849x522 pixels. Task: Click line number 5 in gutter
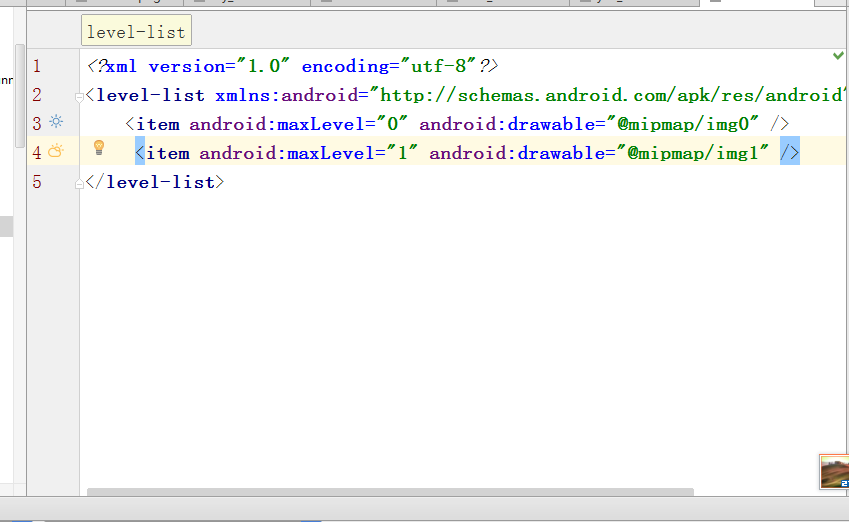tap(37, 182)
